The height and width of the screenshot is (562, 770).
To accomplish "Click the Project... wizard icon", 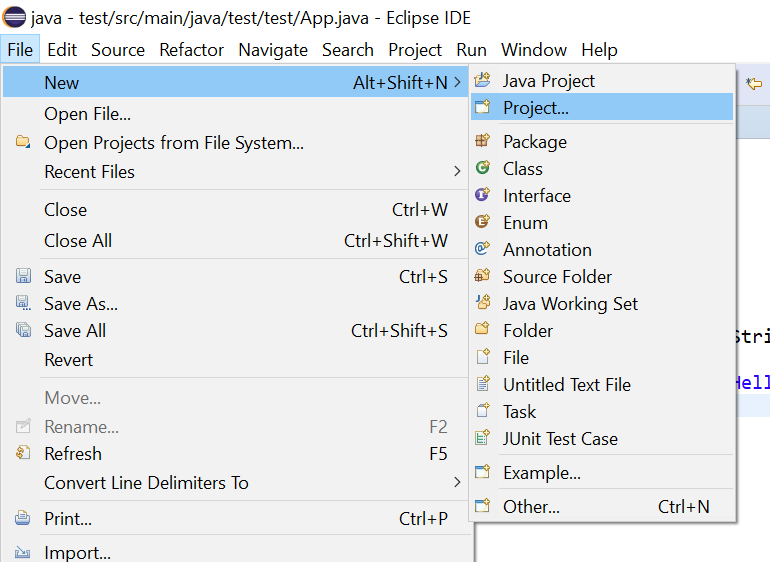I will [482, 107].
